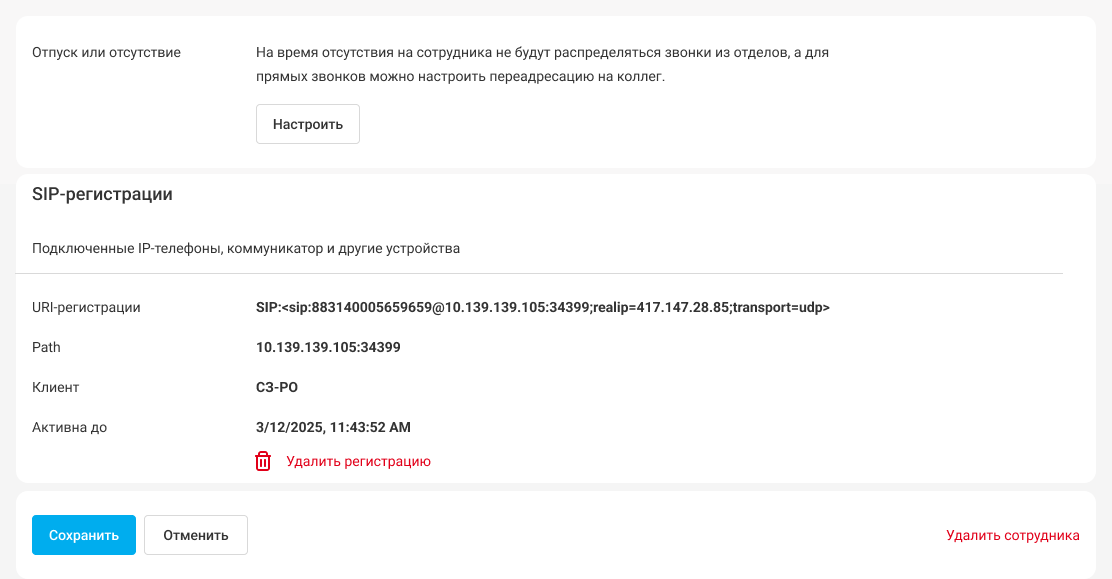Select the SIP URI registration string

[543, 307]
